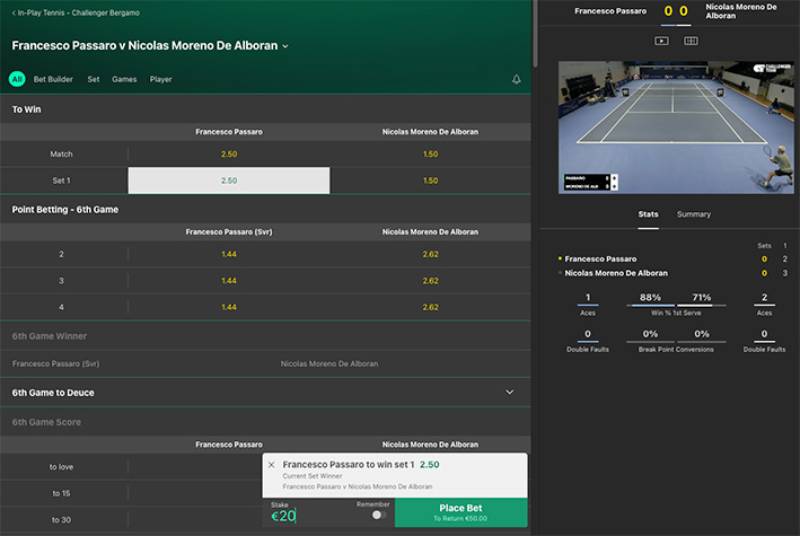Click the Place Bet button
The height and width of the screenshot is (536, 800).
[x=461, y=513]
